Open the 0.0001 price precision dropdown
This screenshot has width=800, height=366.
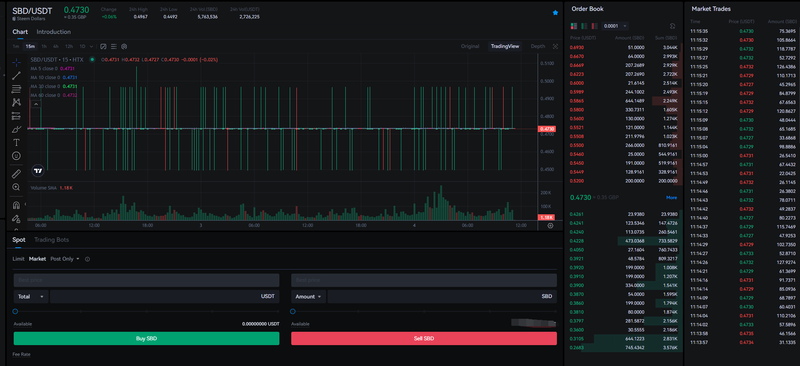[x=615, y=26]
